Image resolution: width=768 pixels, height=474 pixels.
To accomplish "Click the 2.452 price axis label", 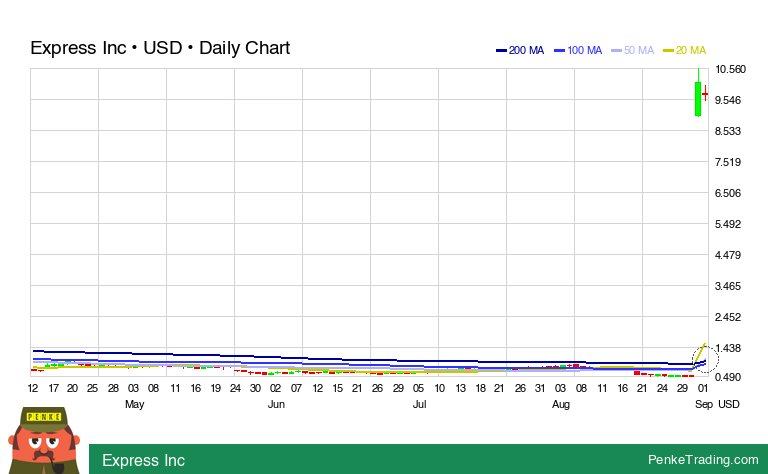I will click(728, 317).
